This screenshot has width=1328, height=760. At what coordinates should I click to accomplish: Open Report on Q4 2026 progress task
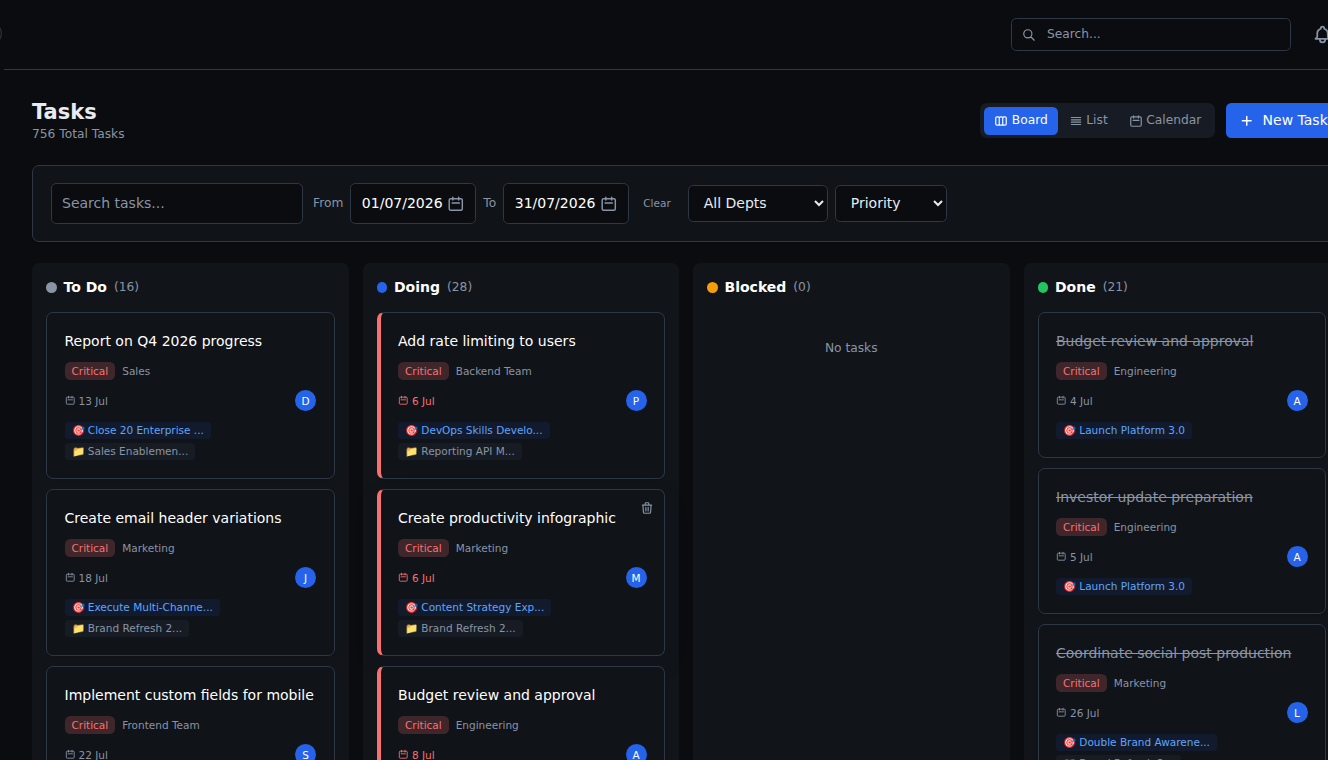[163, 341]
